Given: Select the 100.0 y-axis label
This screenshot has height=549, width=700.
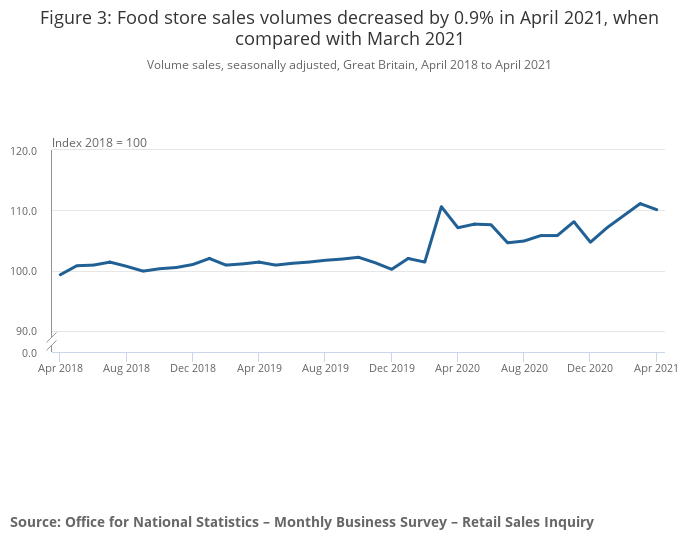Looking at the screenshot, I should (24, 271).
